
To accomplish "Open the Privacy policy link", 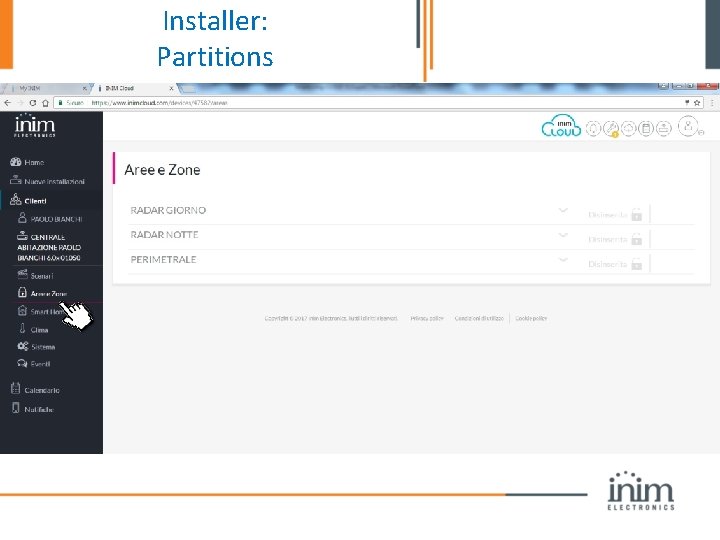I will [427, 318].
